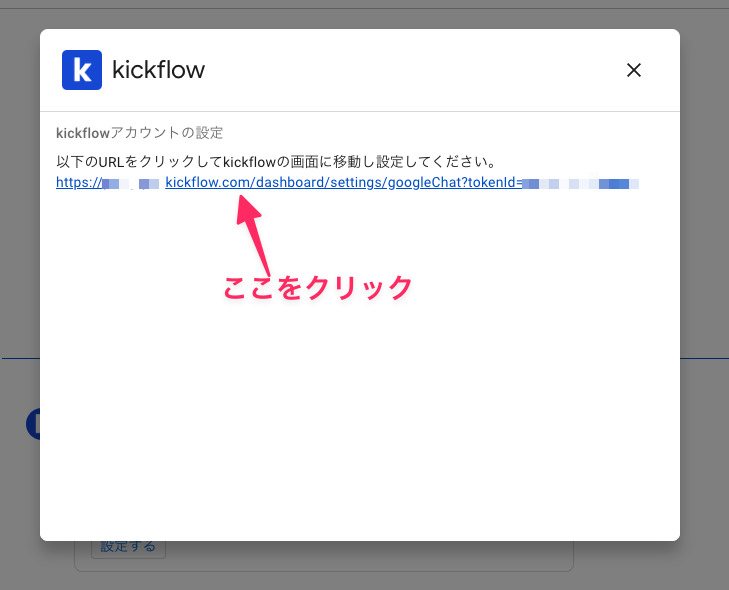Select the kickflowアカウントの設定 heading text
The image size is (729, 590).
click(x=139, y=133)
